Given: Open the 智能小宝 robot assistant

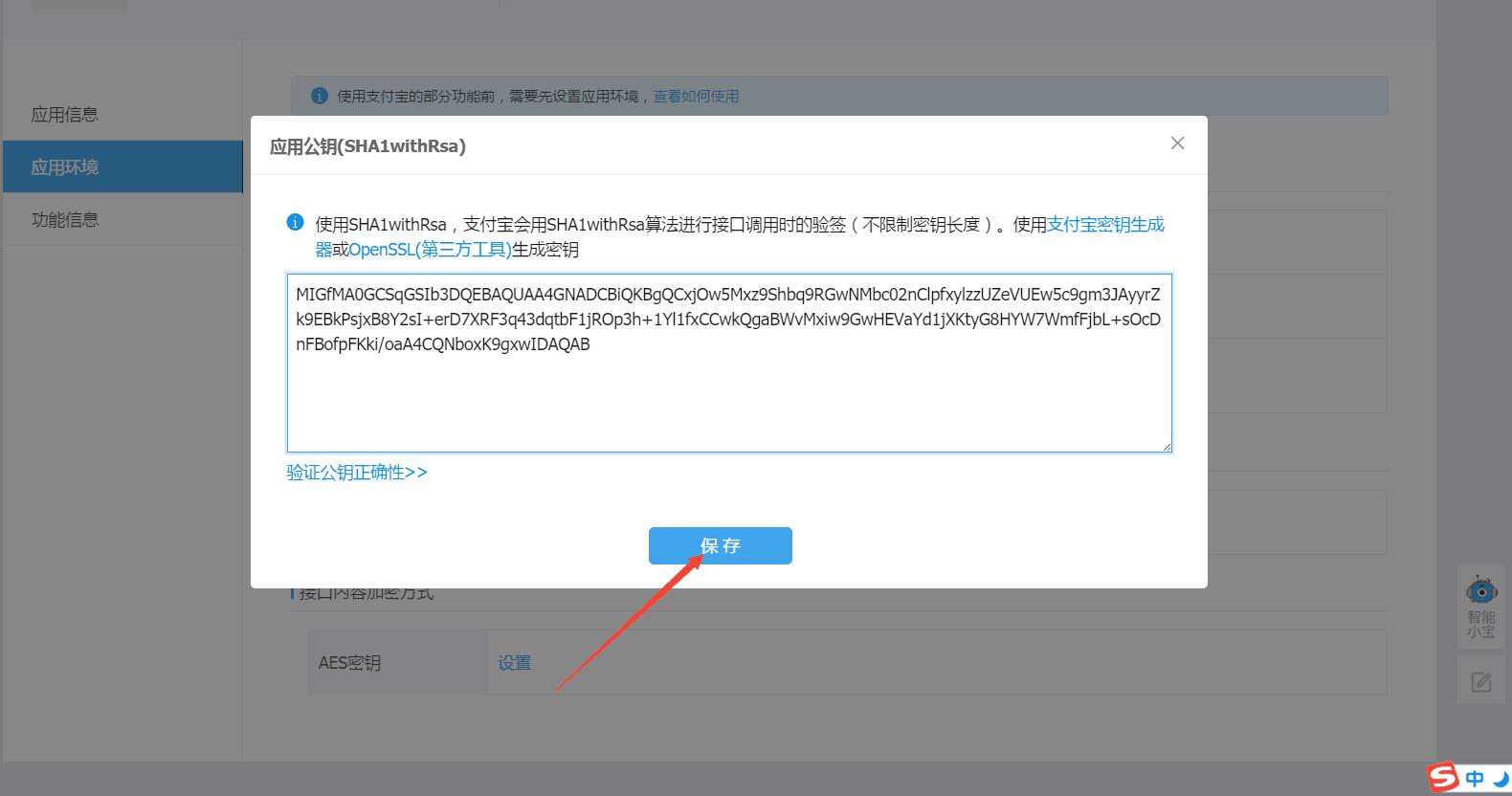Looking at the screenshot, I should pos(1480,608).
